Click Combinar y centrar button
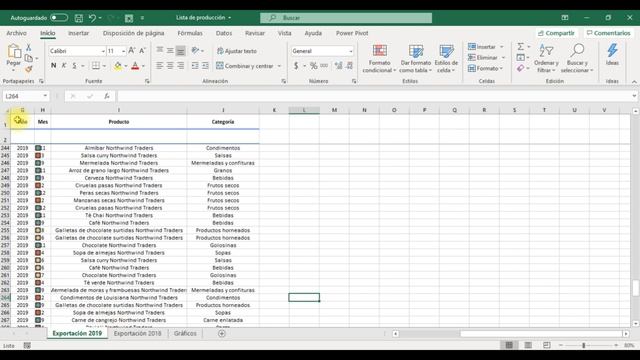The height and width of the screenshot is (360, 640). pyautogui.click(x=245, y=66)
